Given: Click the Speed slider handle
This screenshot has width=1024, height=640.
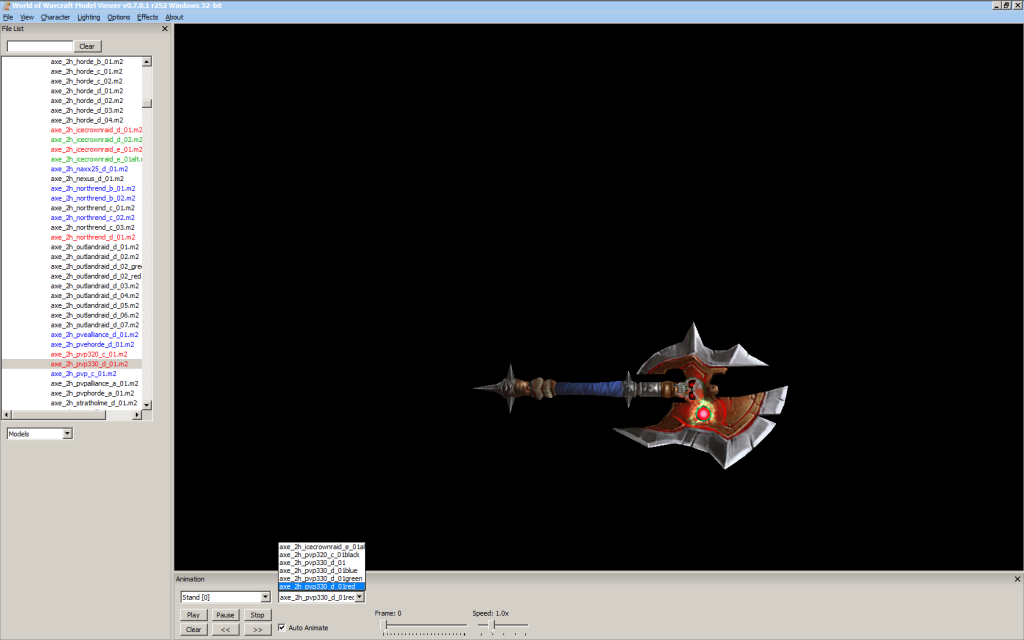Looking at the screenshot, I should (494, 625).
